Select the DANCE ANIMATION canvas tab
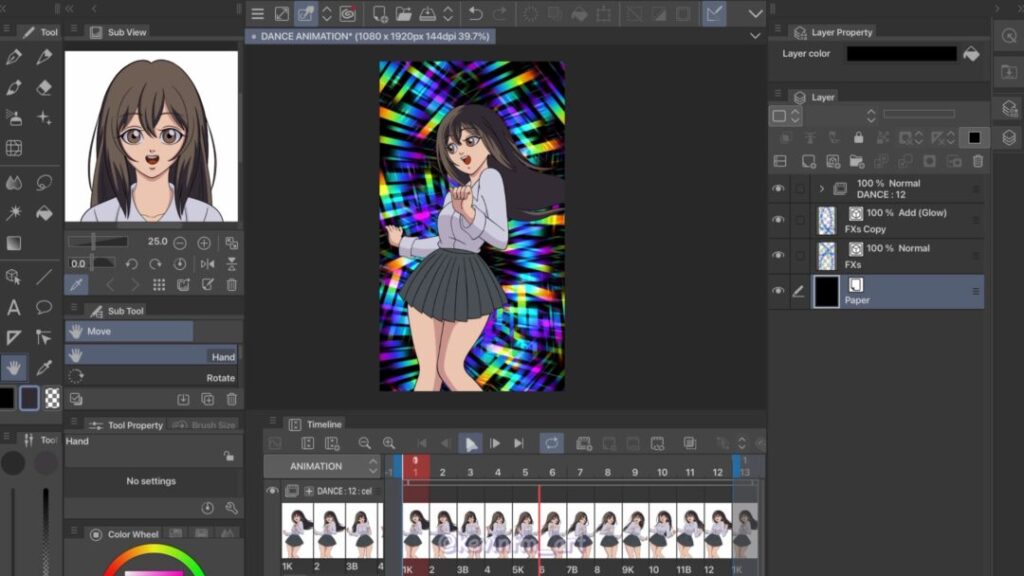Image resolution: width=1024 pixels, height=576 pixels. tap(370, 37)
